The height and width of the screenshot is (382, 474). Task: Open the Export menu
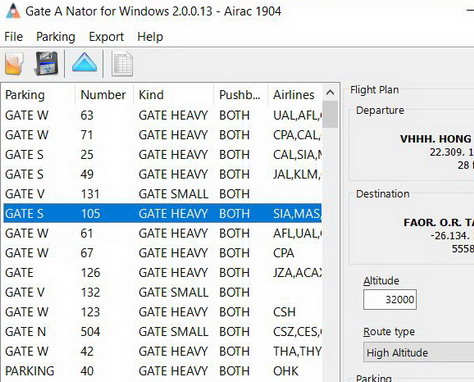(106, 37)
